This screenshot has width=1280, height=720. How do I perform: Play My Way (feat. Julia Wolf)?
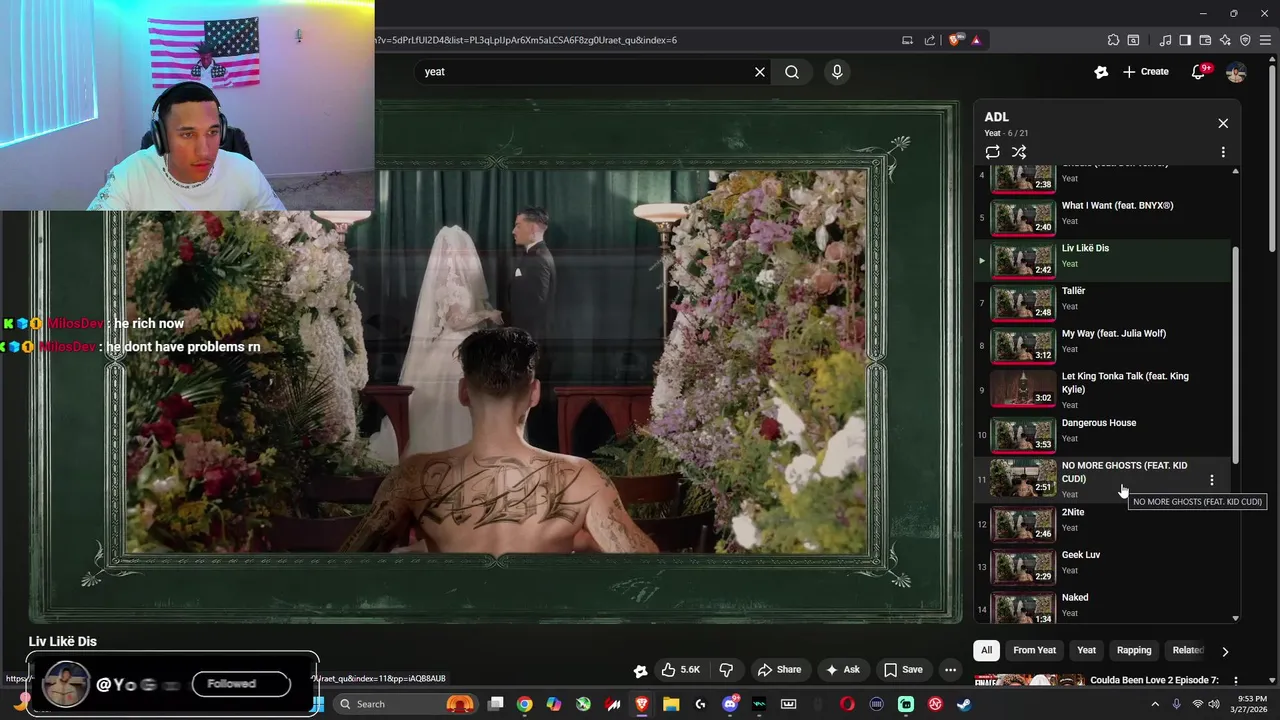tap(1104, 347)
